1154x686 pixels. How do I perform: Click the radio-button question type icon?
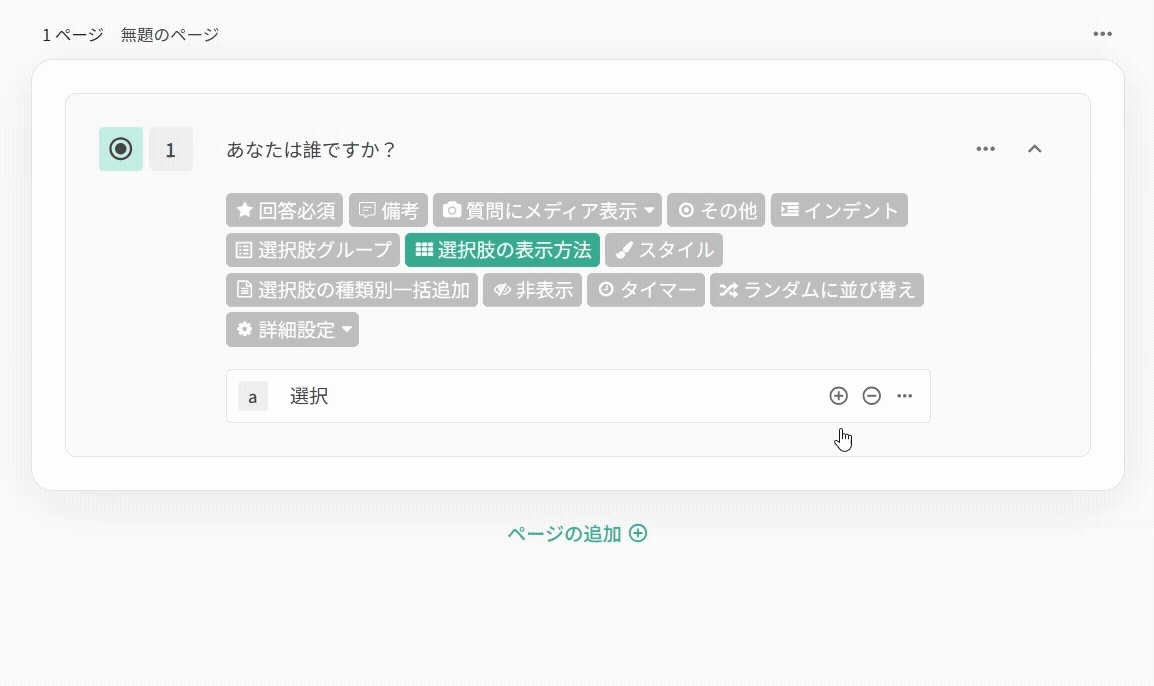pyautogui.click(x=121, y=149)
